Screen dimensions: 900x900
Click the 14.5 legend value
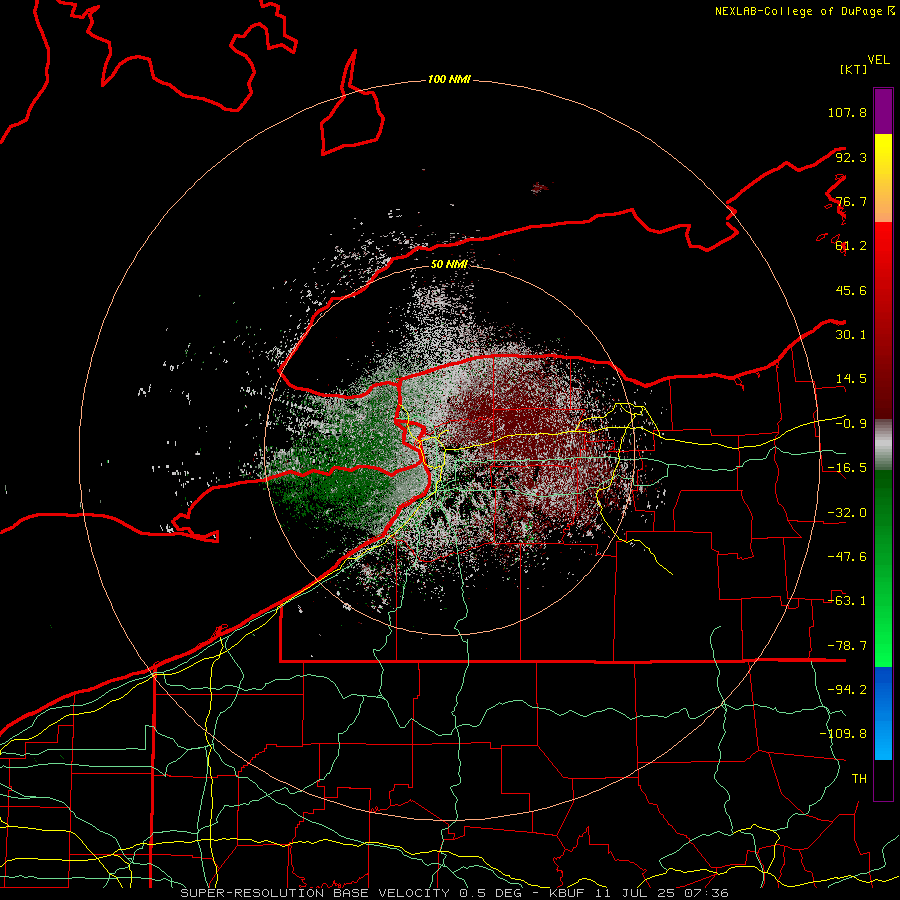coord(851,379)
